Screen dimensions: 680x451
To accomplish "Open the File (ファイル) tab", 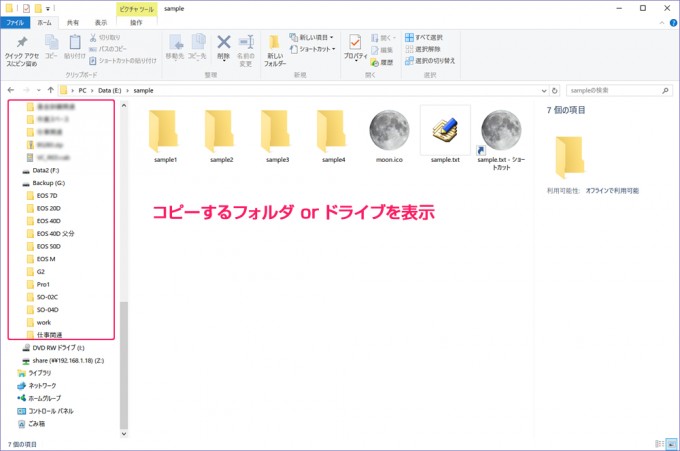I will [15, 23].
